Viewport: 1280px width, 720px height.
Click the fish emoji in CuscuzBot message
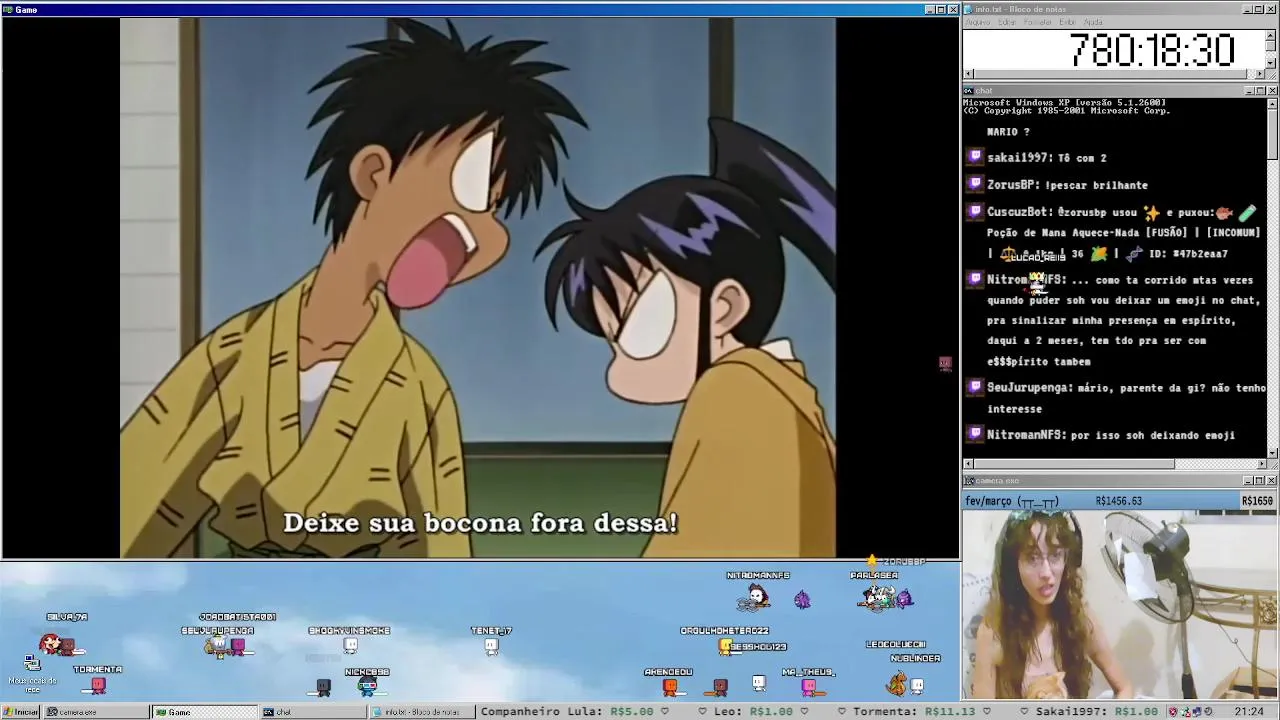pyautogui.click(x=1225, y=212)
